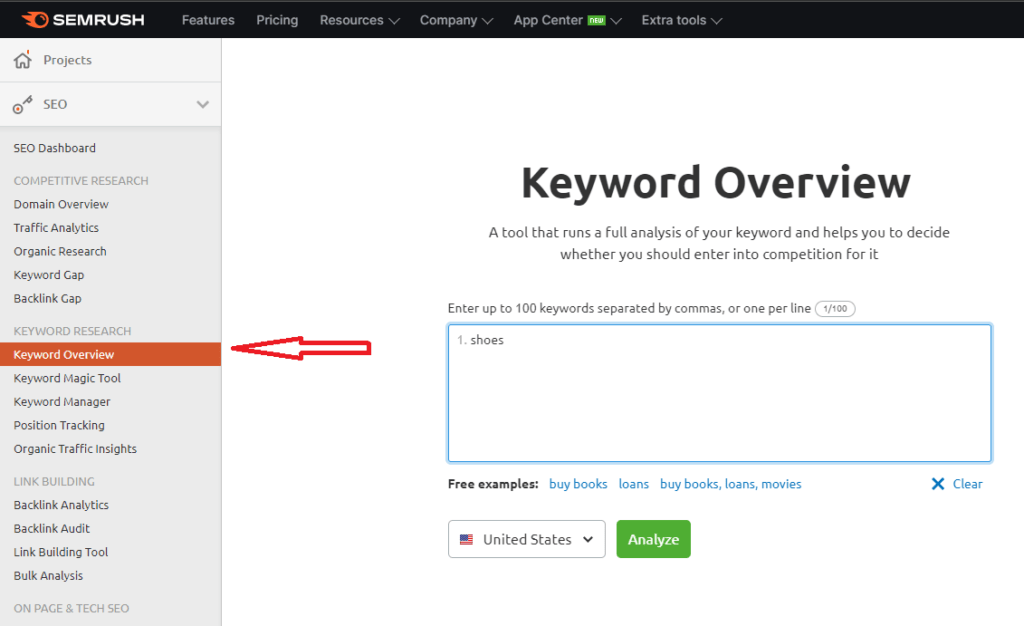The image size is (1024, 626).
Task: Click the SEO key icon
Action: point(23,105)
